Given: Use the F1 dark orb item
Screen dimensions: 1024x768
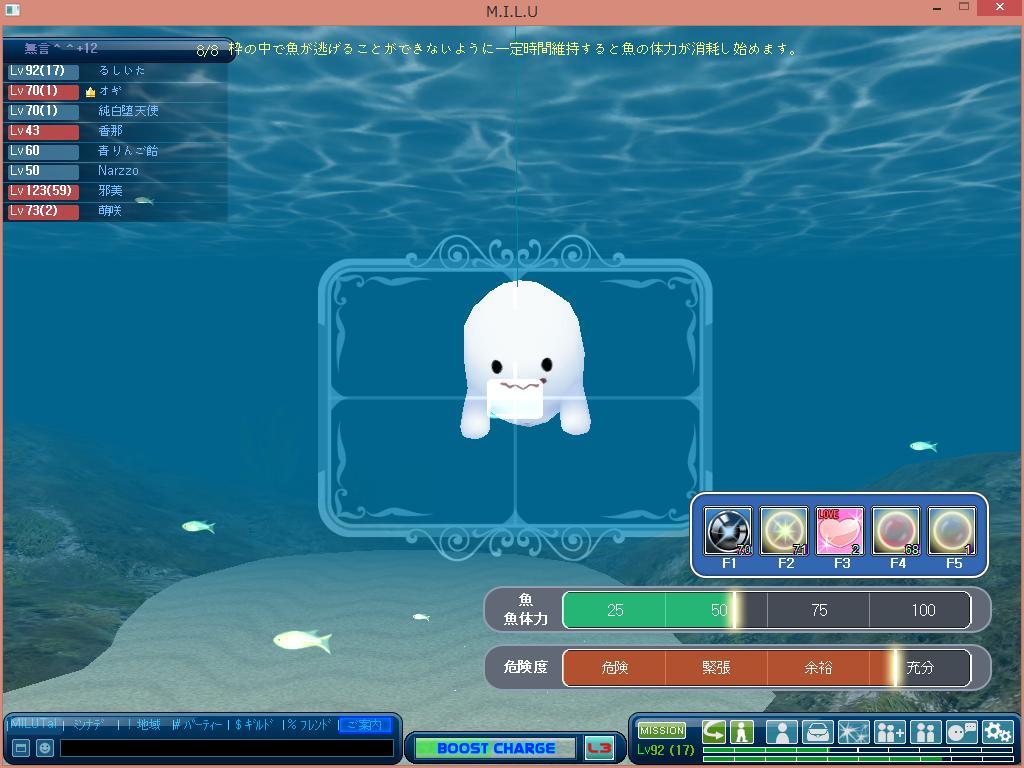Looking at the screenshot, I should point(727,531).
